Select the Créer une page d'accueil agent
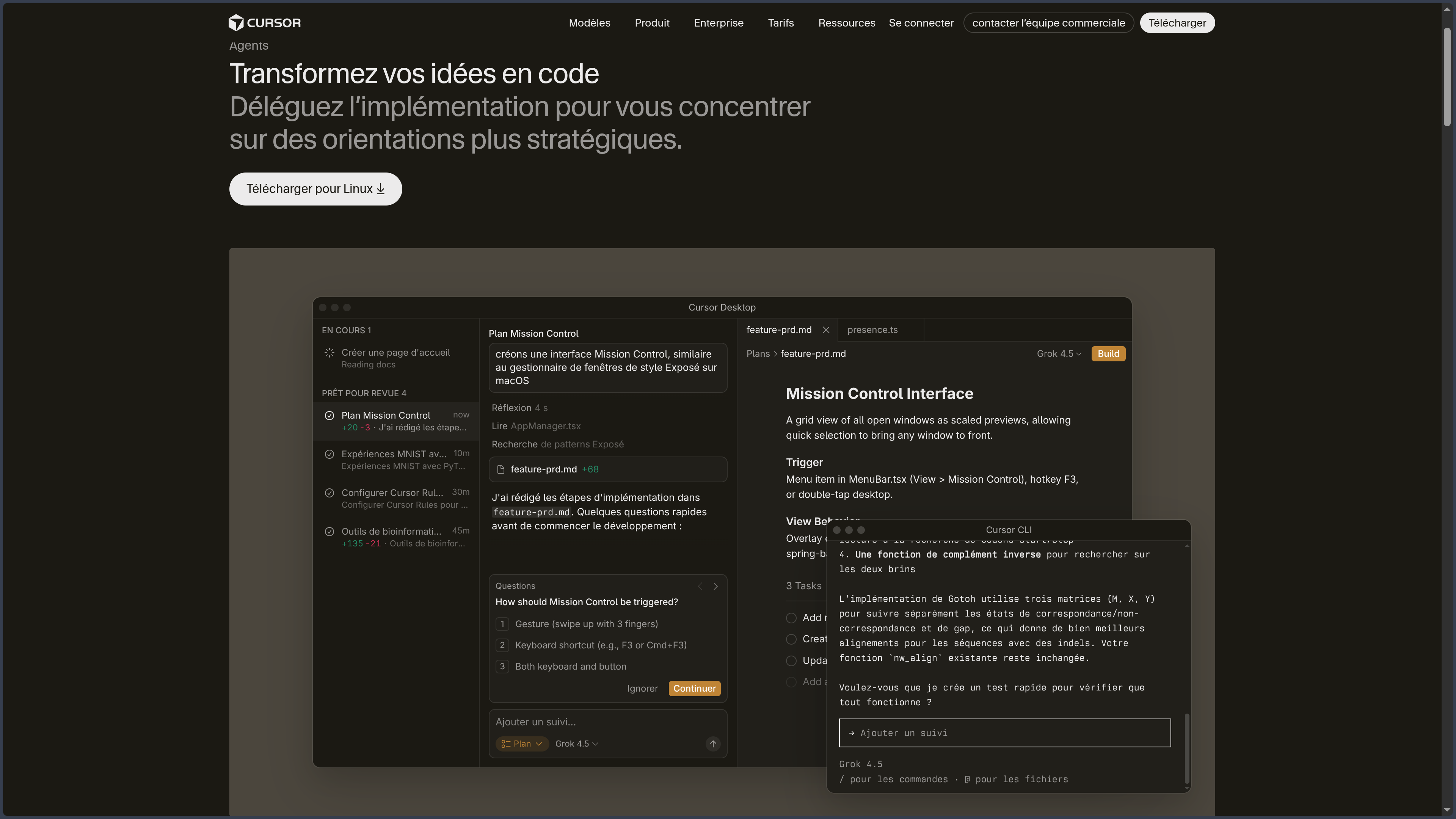 395,358
